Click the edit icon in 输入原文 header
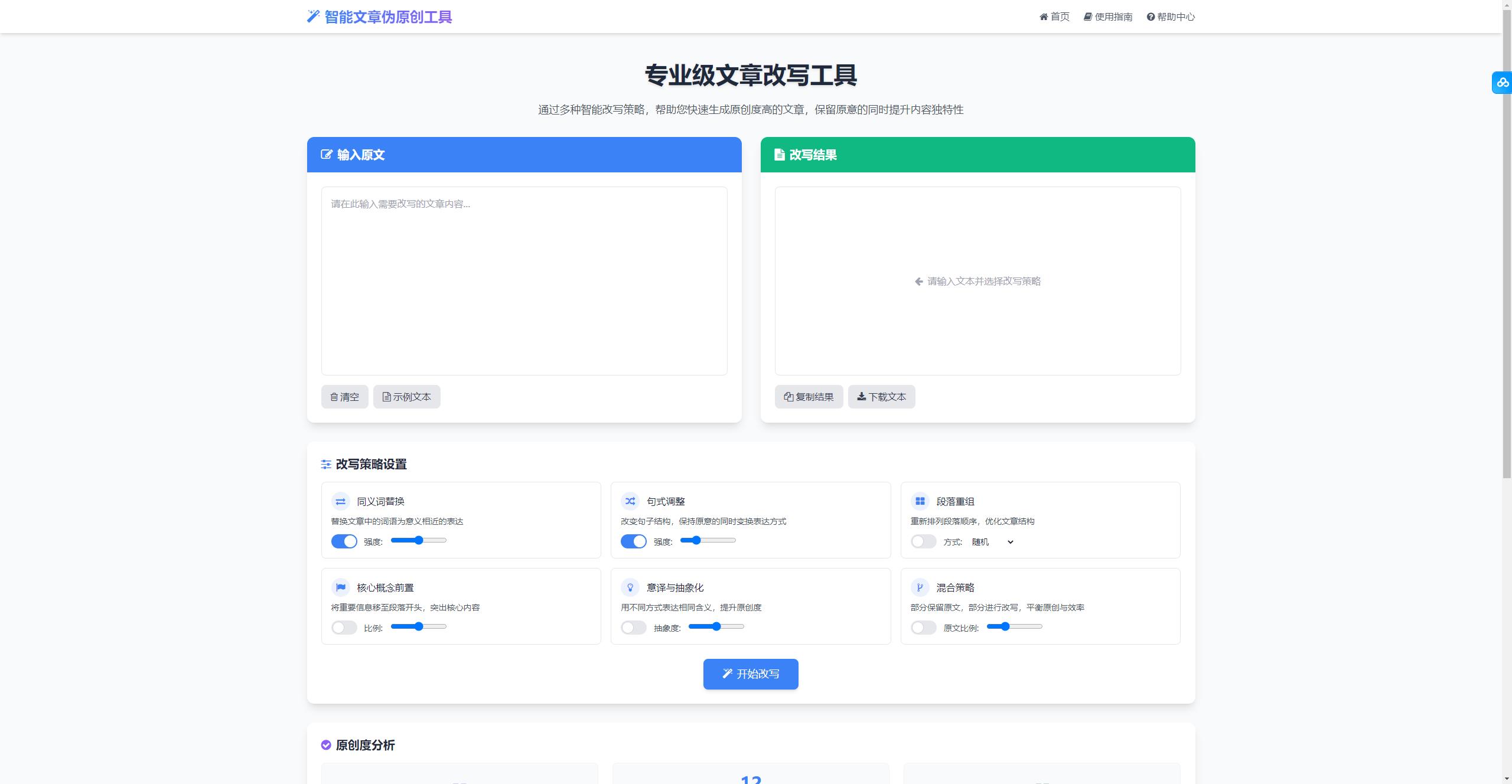 tap(325, 154)
